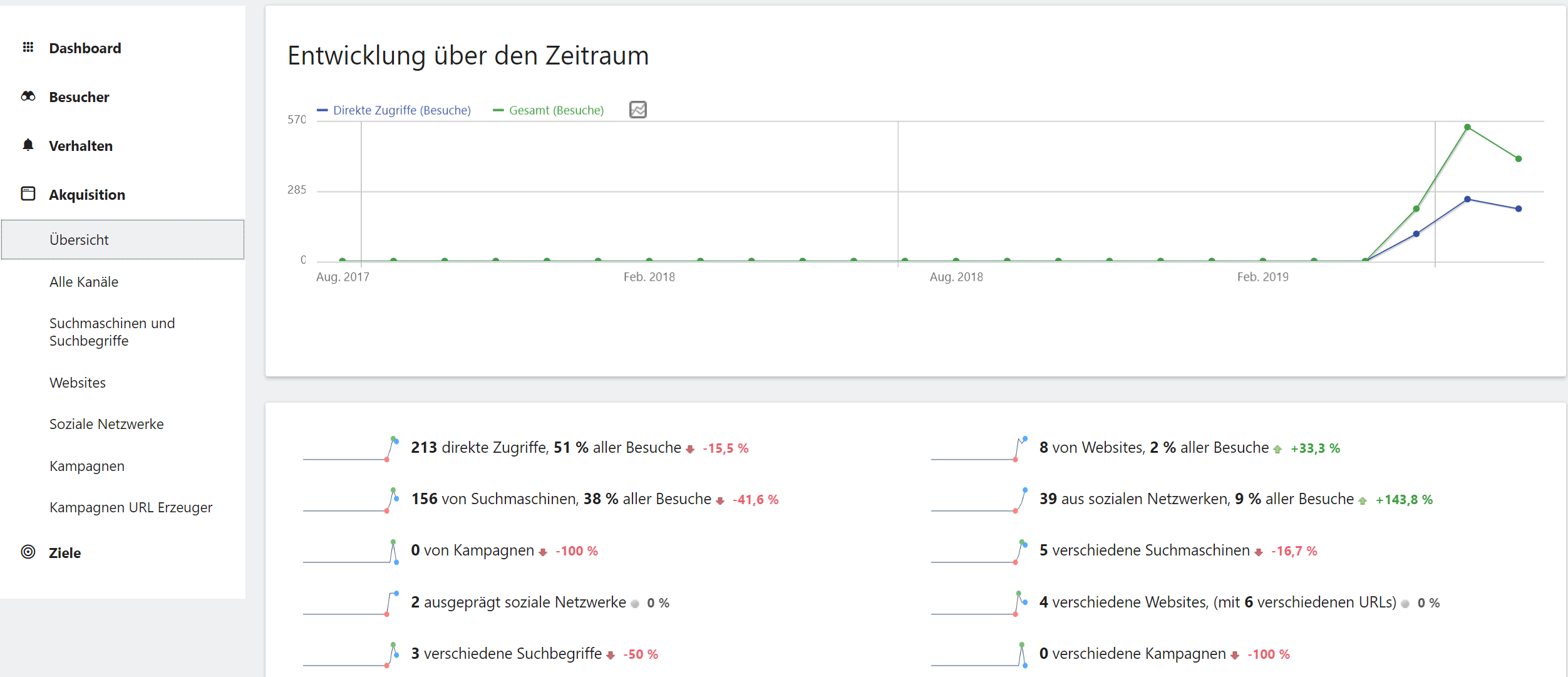1568x677 pixels.
Task: Click '213 direkte Zugriffe' metric text
Action: click(x=479, y=448)
